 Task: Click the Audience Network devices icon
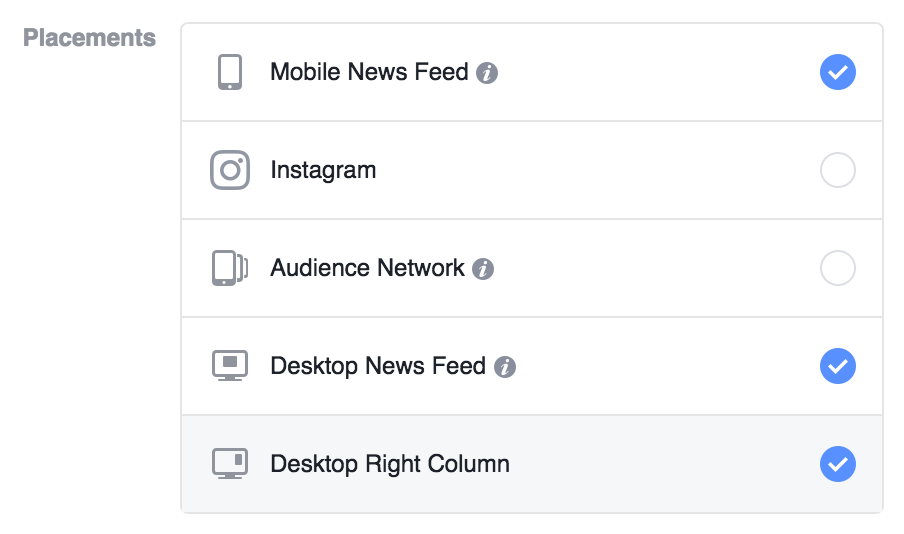230,268
